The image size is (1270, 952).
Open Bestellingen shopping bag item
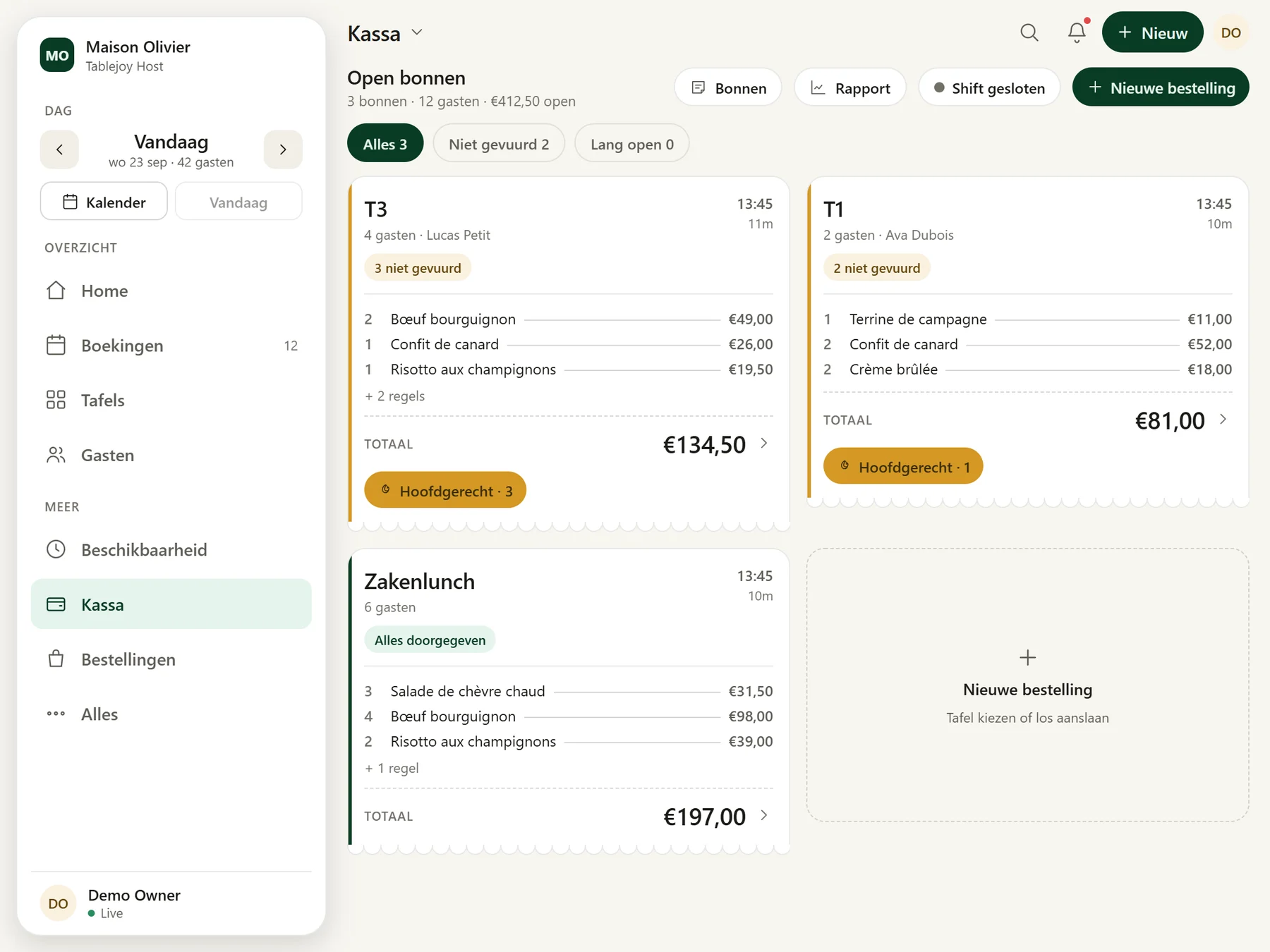pos(171,659)
